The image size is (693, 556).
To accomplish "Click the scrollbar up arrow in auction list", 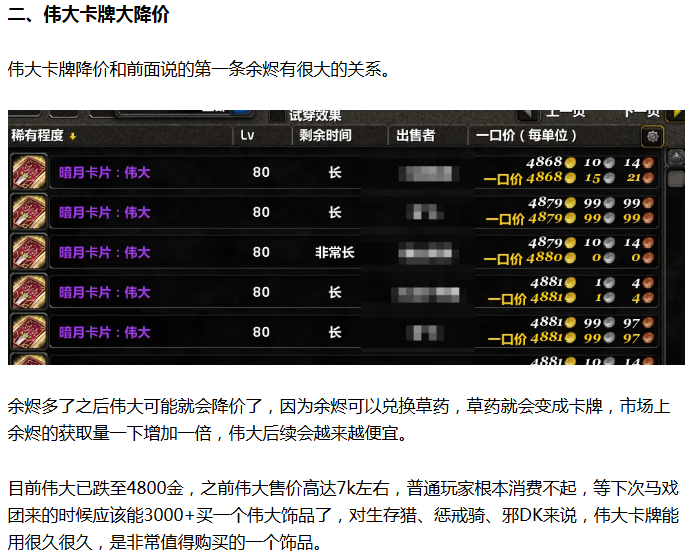I will [x=676, y=159].
